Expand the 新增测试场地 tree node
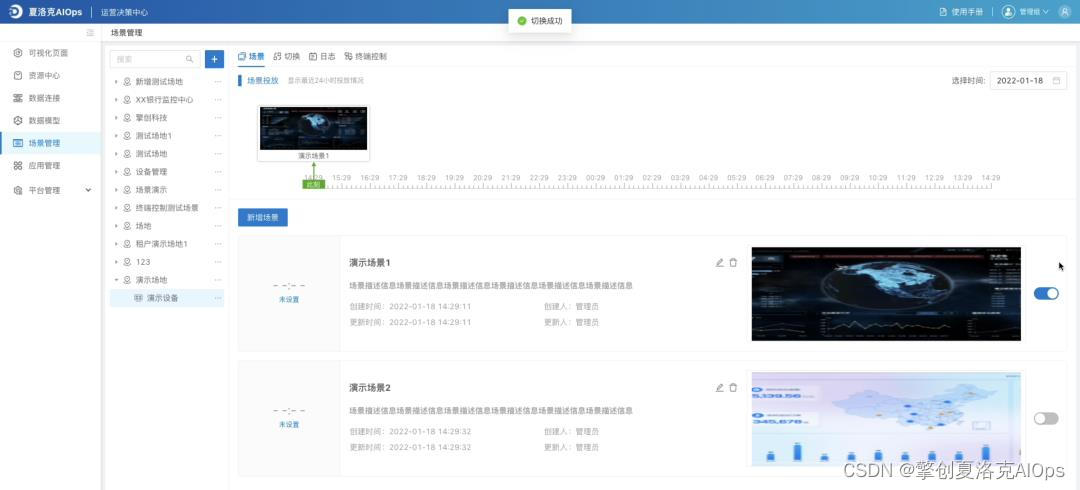This screenshot has height=490, width=1080. click(116, 82)
